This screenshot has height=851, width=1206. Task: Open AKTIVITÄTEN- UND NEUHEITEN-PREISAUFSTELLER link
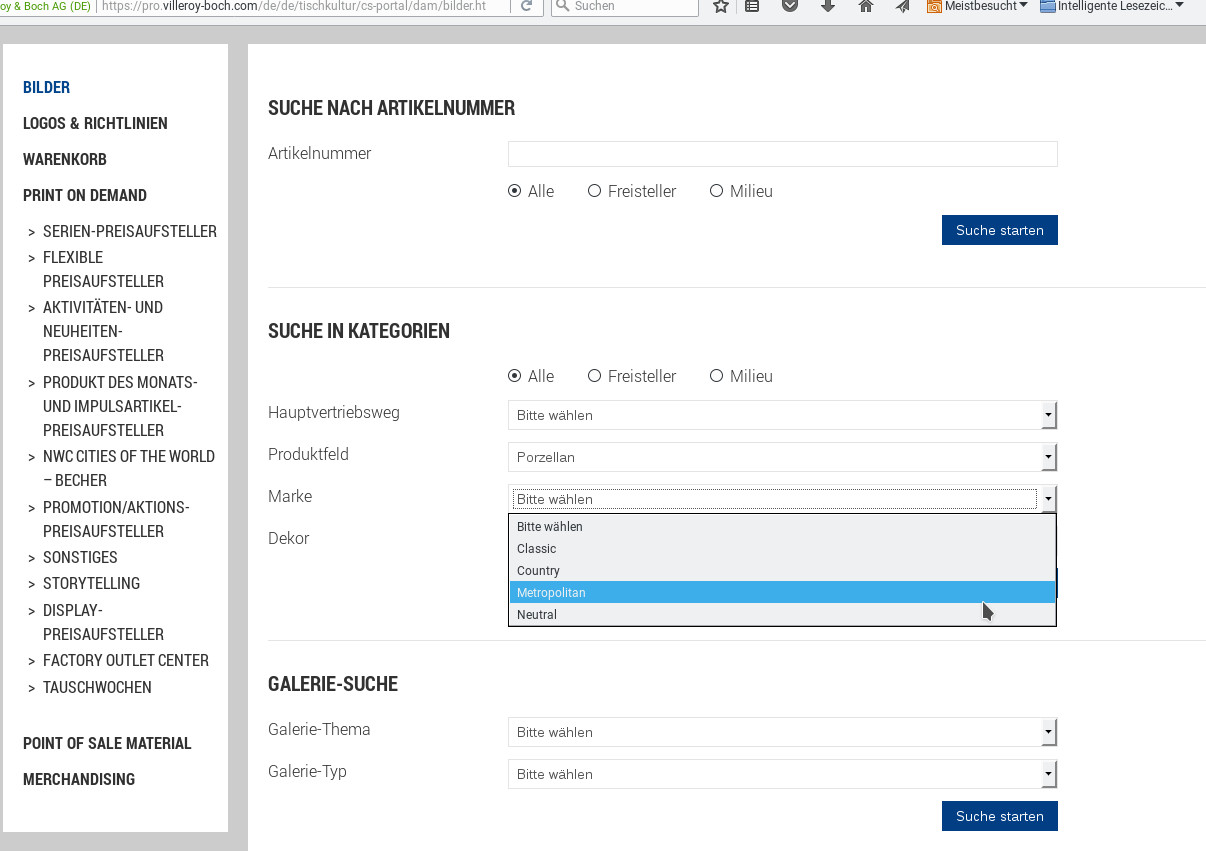click(103, 331)
